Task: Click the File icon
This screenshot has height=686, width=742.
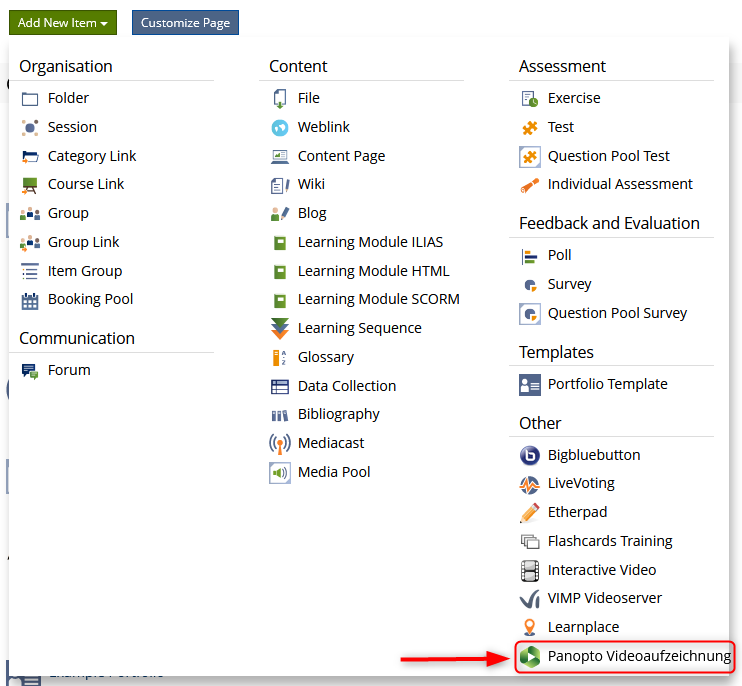Action: point(280,98)
